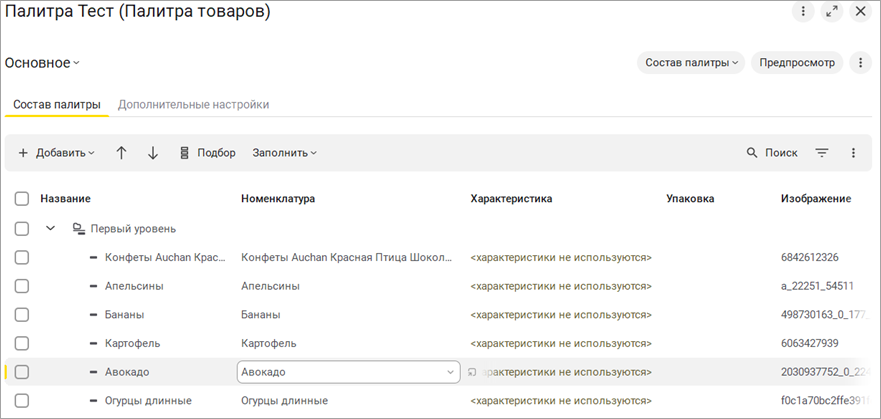Click the Огурцы длинные nomenclature cell
Image resolution: width=881 pixels, height=419 pixels.
[x=284, y=400]
